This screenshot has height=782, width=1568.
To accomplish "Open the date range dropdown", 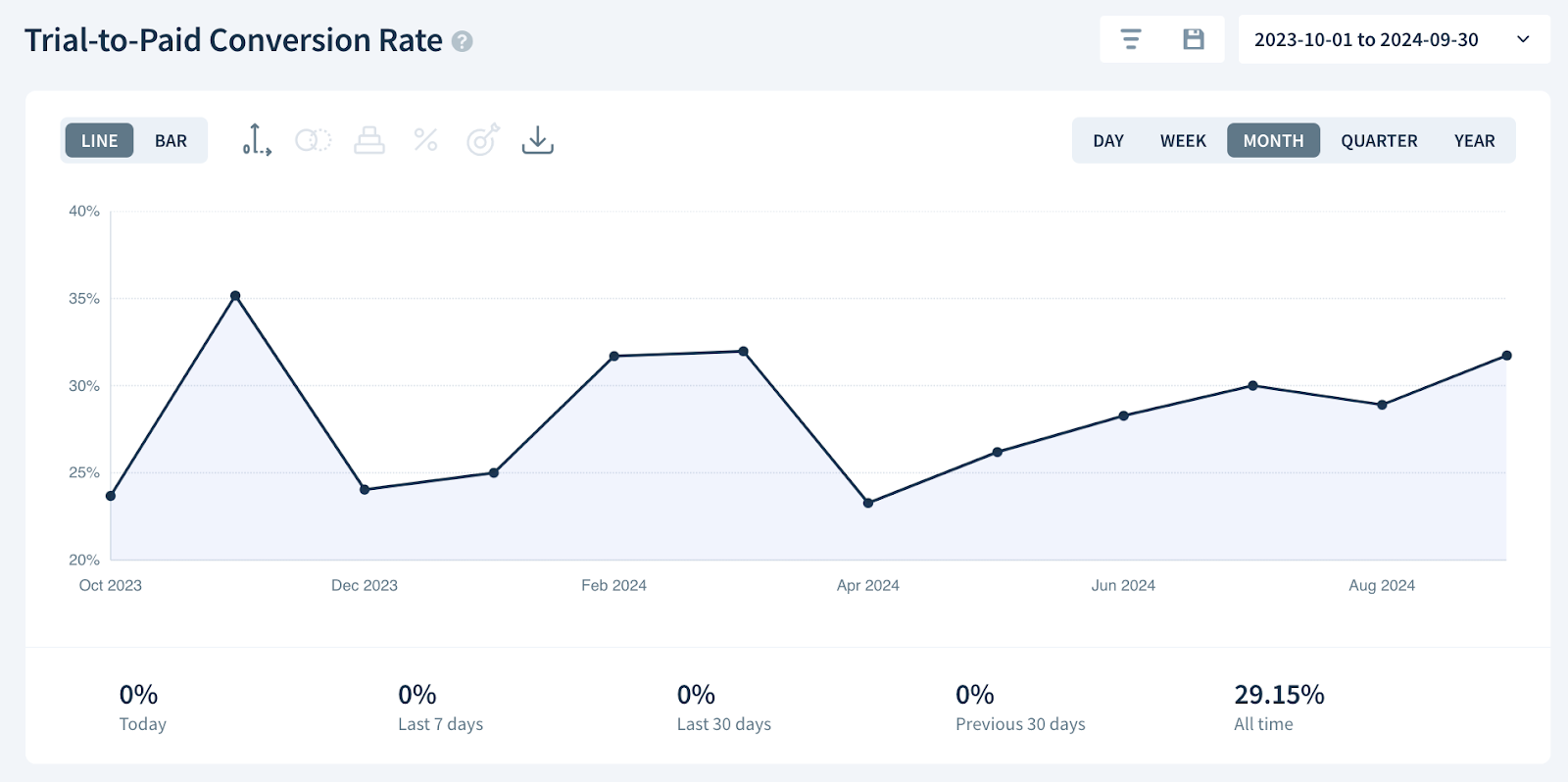I will click(x=1366, y=40).
